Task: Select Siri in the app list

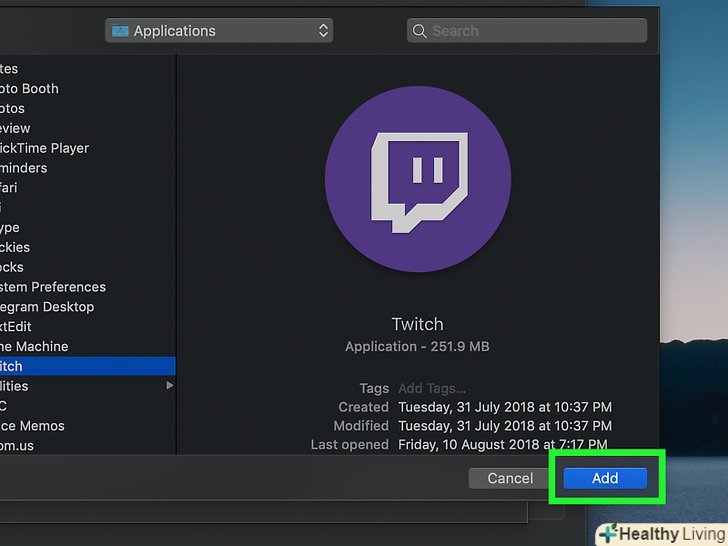Action: [88, 208]
